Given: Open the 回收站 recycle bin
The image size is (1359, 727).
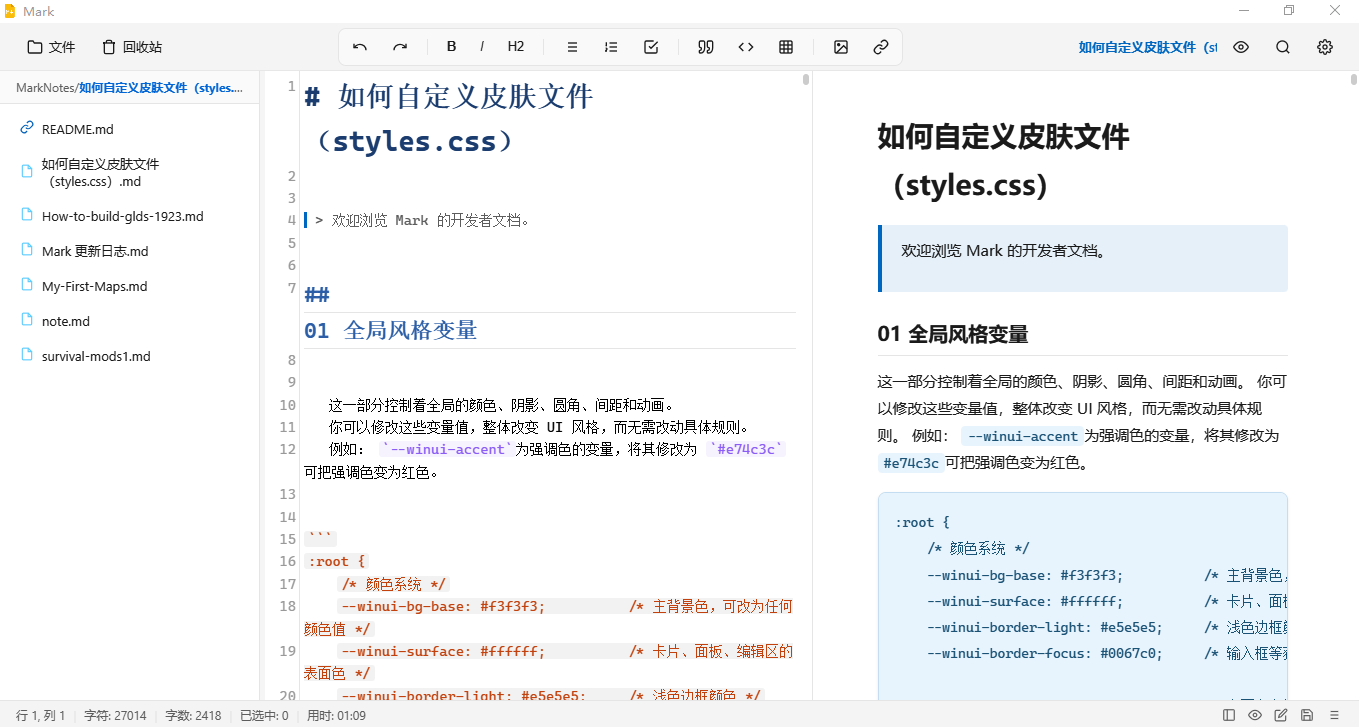Looking at the screenshot, I should click(132, 47).
